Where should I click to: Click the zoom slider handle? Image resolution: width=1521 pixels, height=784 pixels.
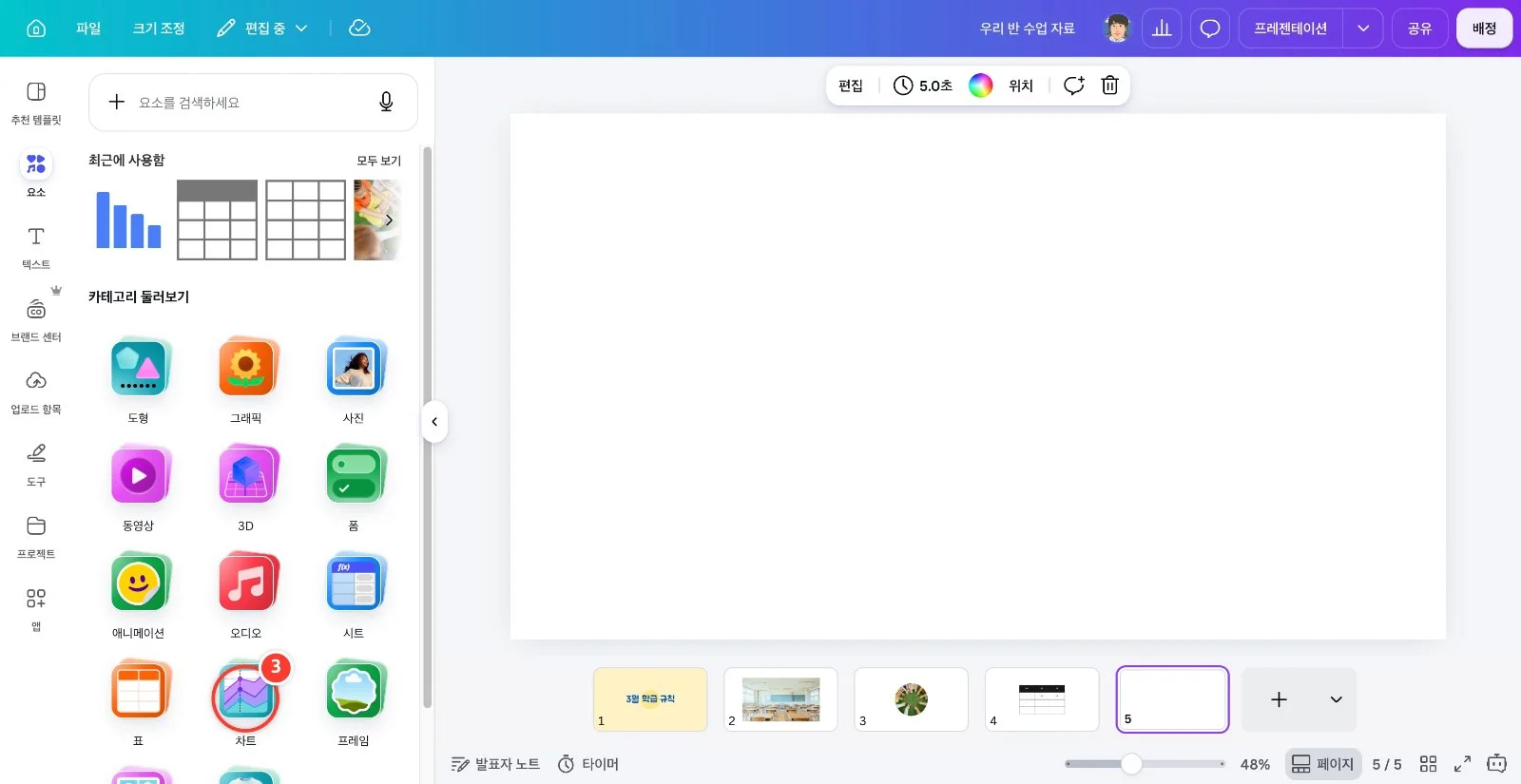point(1131,764)
